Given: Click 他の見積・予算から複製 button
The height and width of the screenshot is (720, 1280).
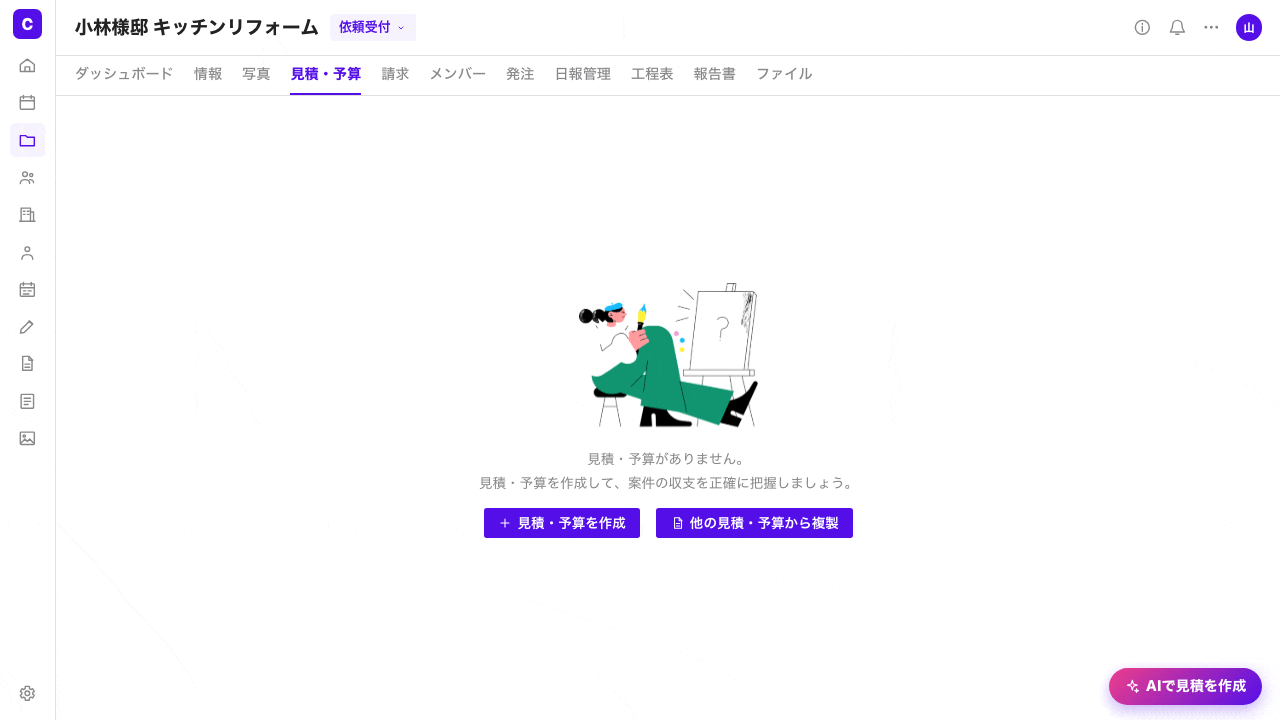Looking at the screenshot, I should click(754, 523).
